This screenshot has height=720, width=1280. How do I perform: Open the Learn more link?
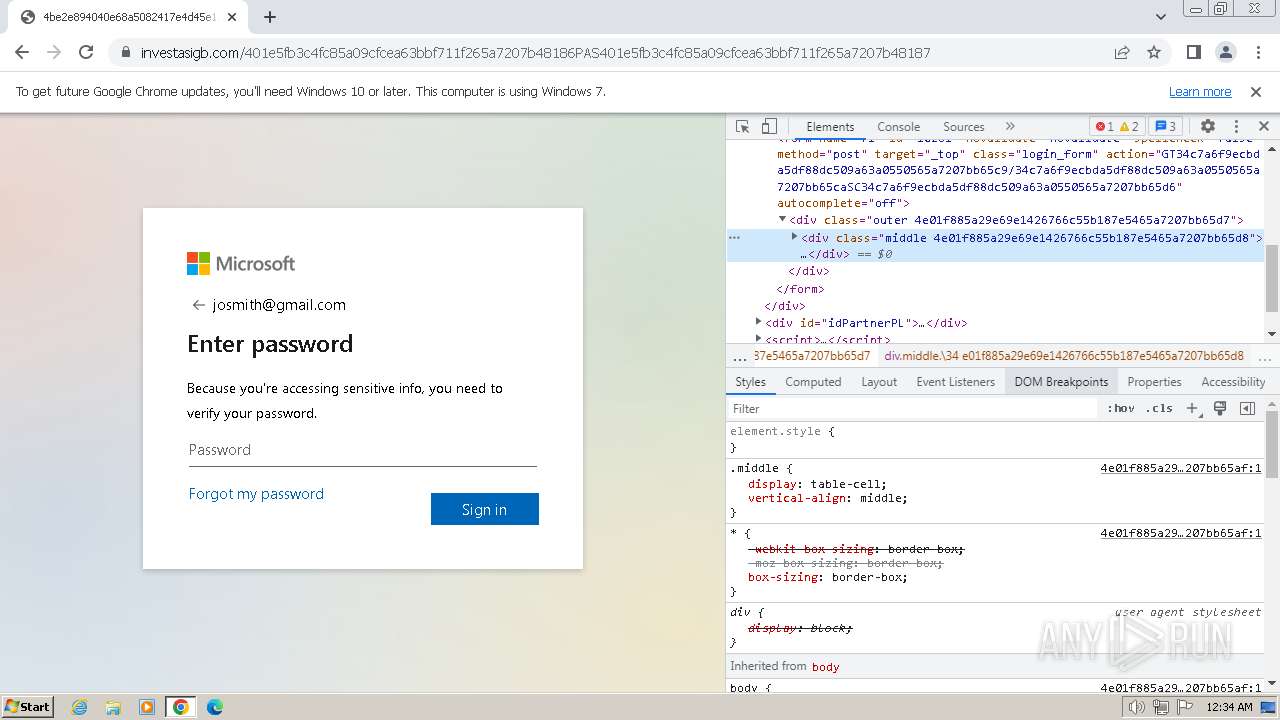coord(1200,91)
